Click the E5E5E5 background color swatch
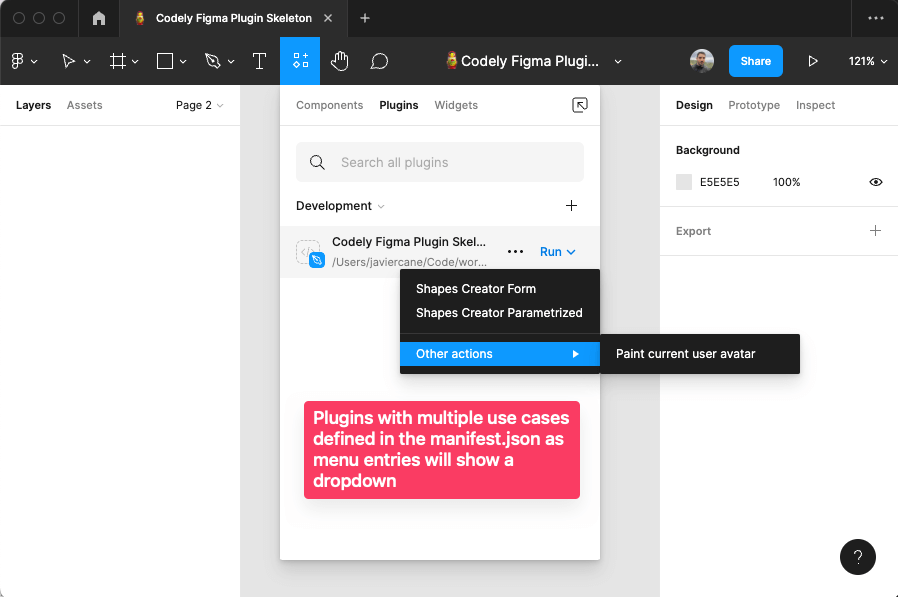Screen dimensions: 898x597 coord(684,182)
